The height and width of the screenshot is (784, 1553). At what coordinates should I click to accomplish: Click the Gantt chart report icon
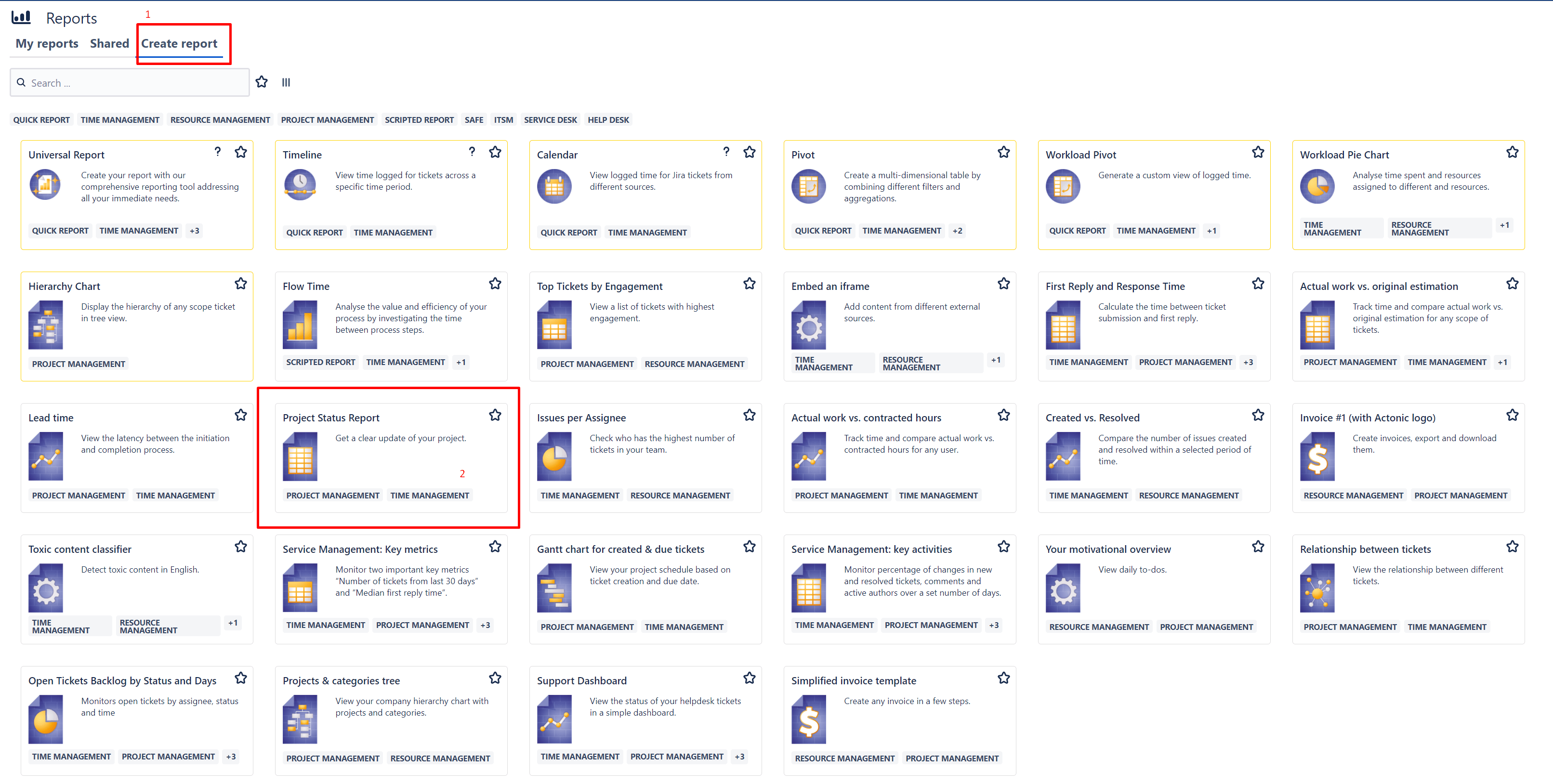pos(554,588)
